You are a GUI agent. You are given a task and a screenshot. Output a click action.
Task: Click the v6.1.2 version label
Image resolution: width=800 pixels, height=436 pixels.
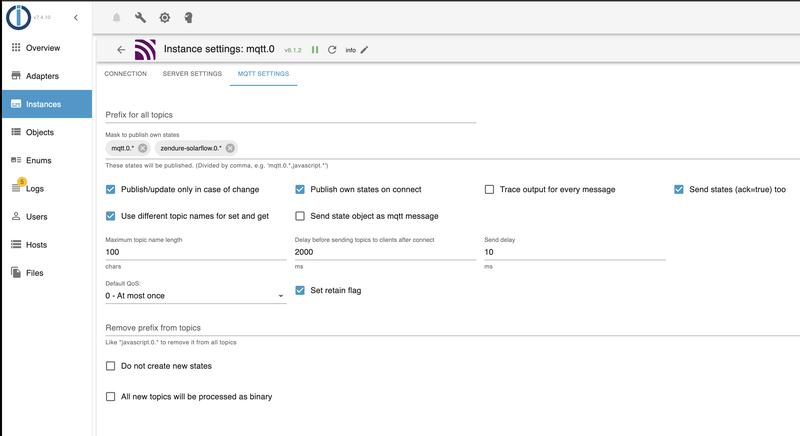293,50
